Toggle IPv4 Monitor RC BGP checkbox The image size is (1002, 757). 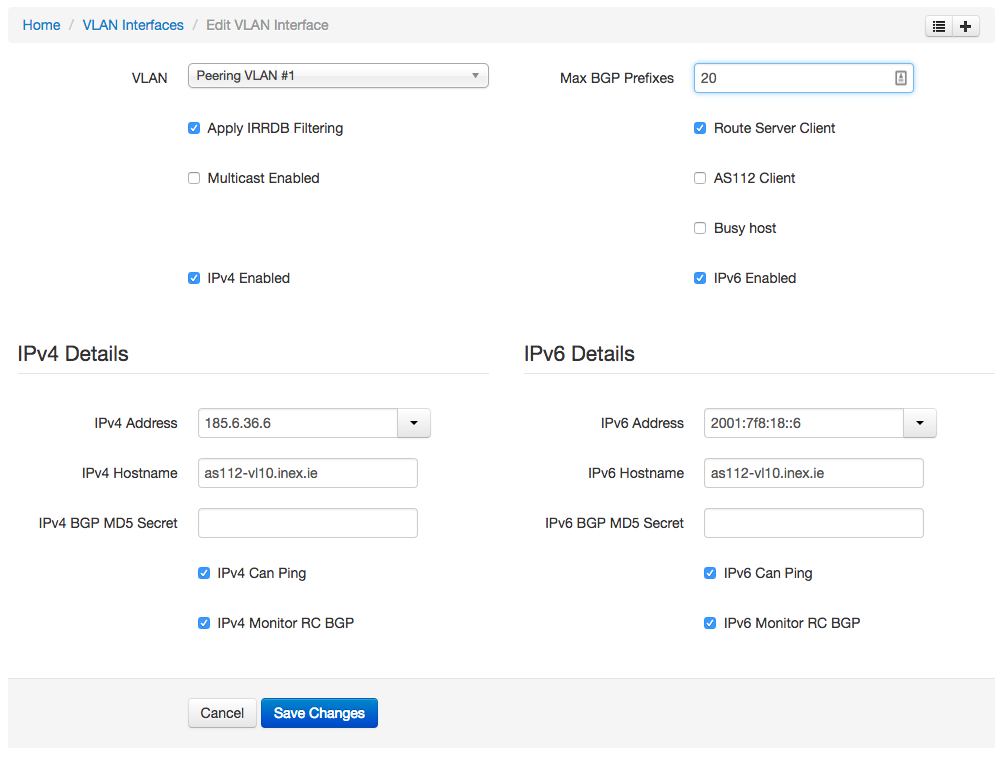click(204, 623)
